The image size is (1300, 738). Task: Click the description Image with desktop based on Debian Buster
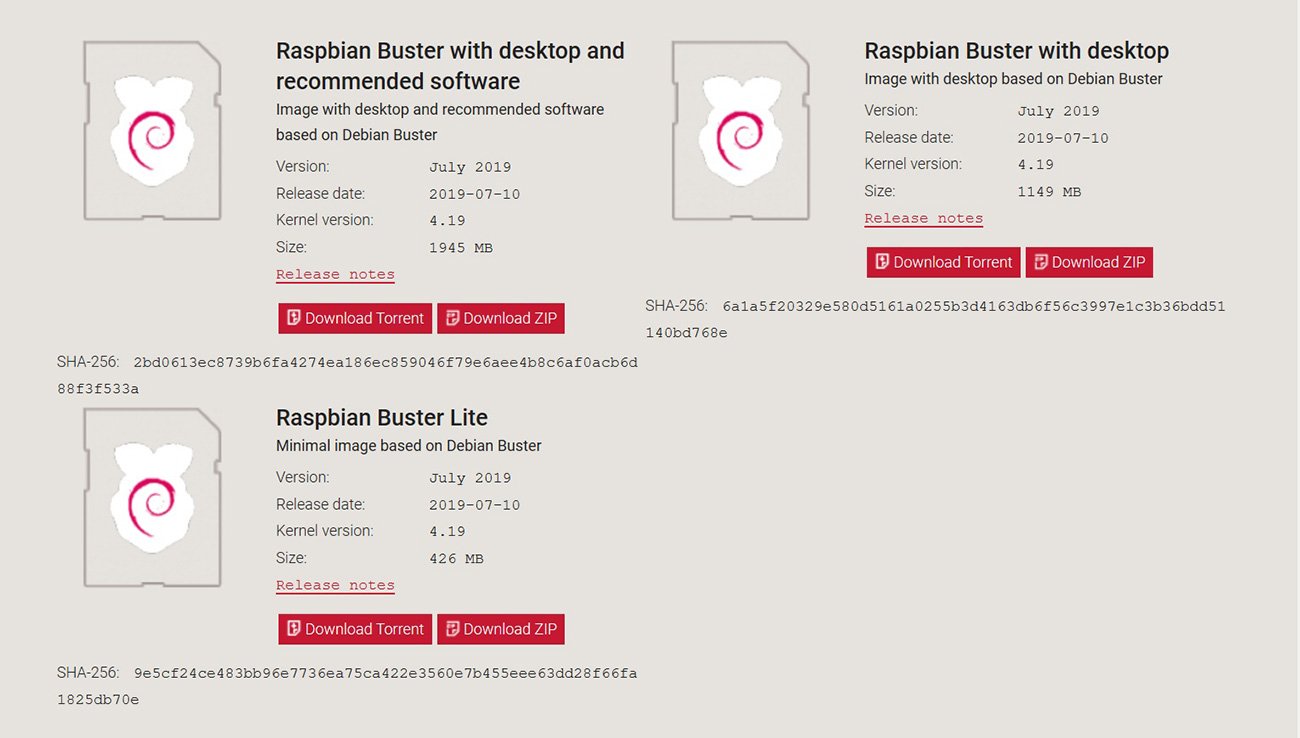[x=1013, y=78]
